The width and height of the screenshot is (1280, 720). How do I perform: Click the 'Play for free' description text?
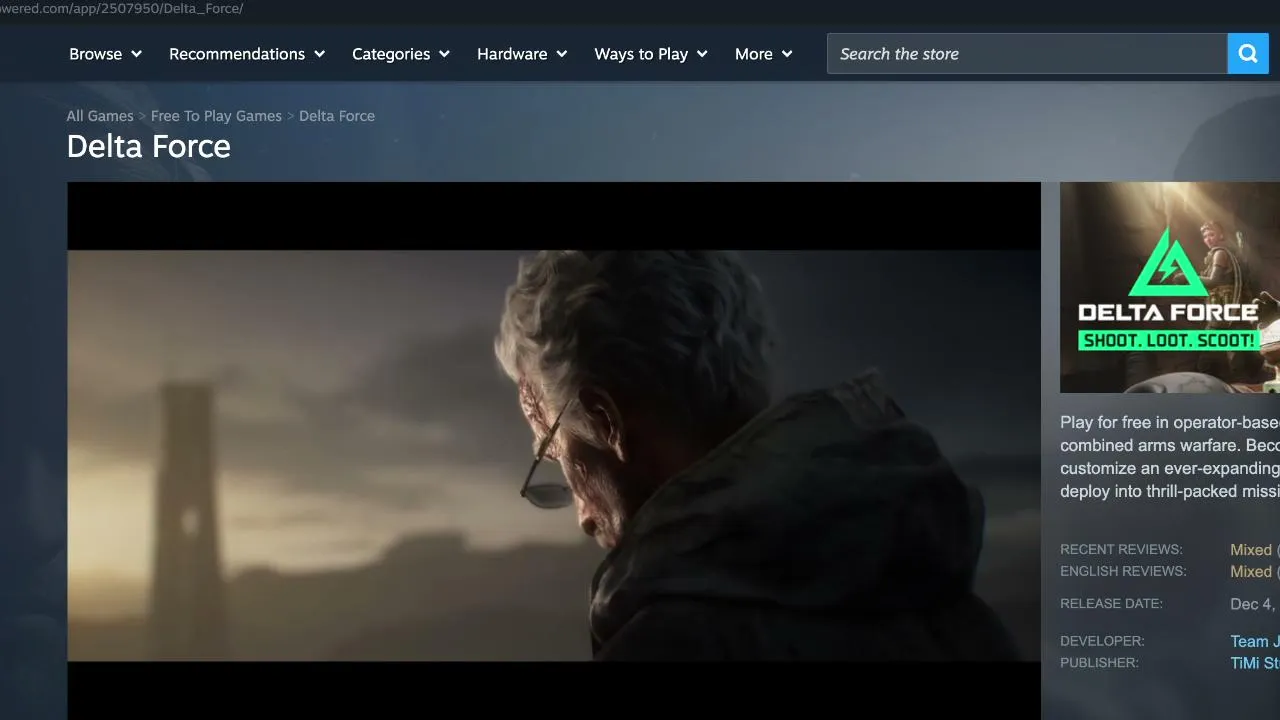[1170, 457]
